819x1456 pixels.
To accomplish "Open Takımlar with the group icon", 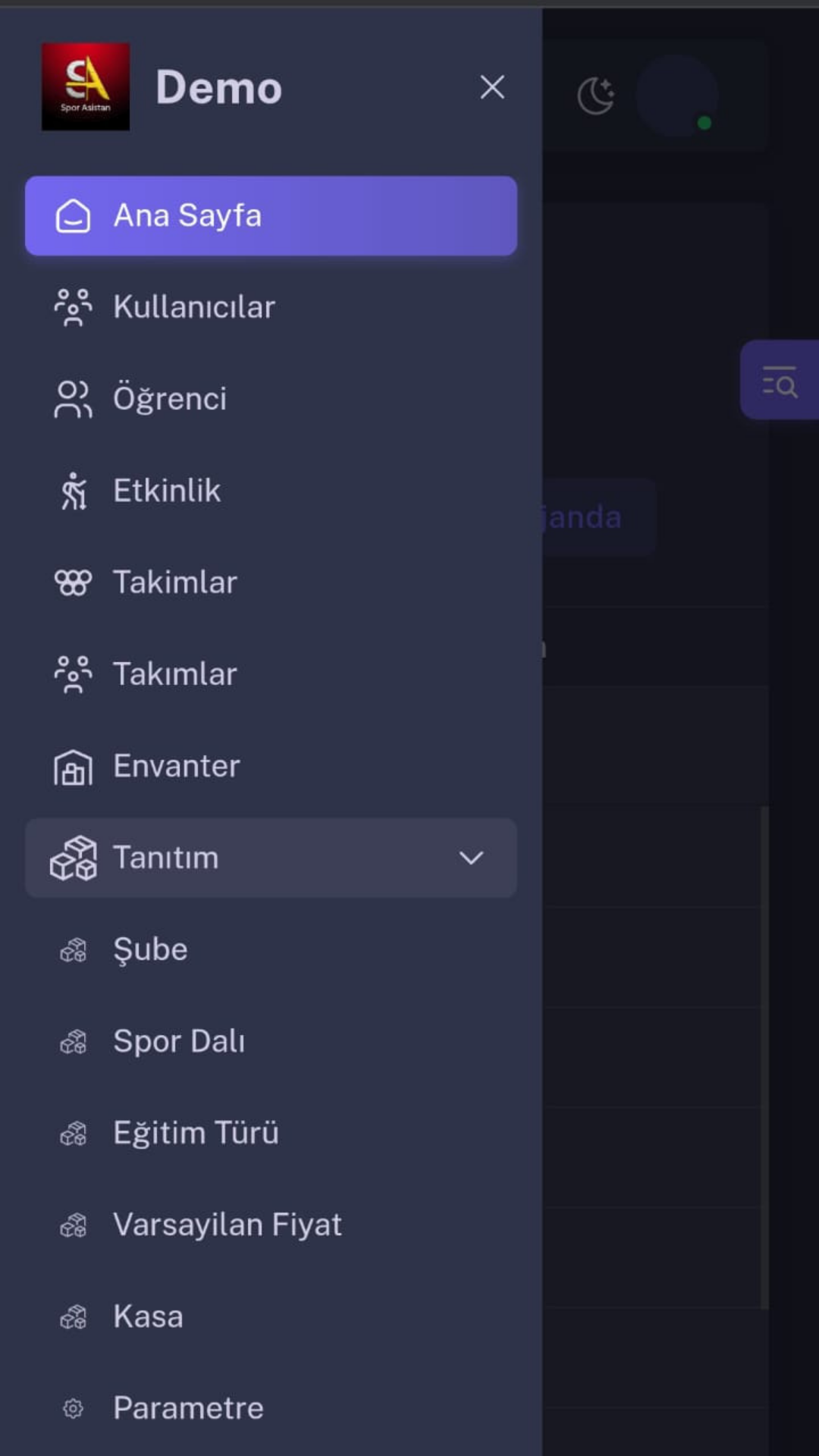I will pos(174,674).
